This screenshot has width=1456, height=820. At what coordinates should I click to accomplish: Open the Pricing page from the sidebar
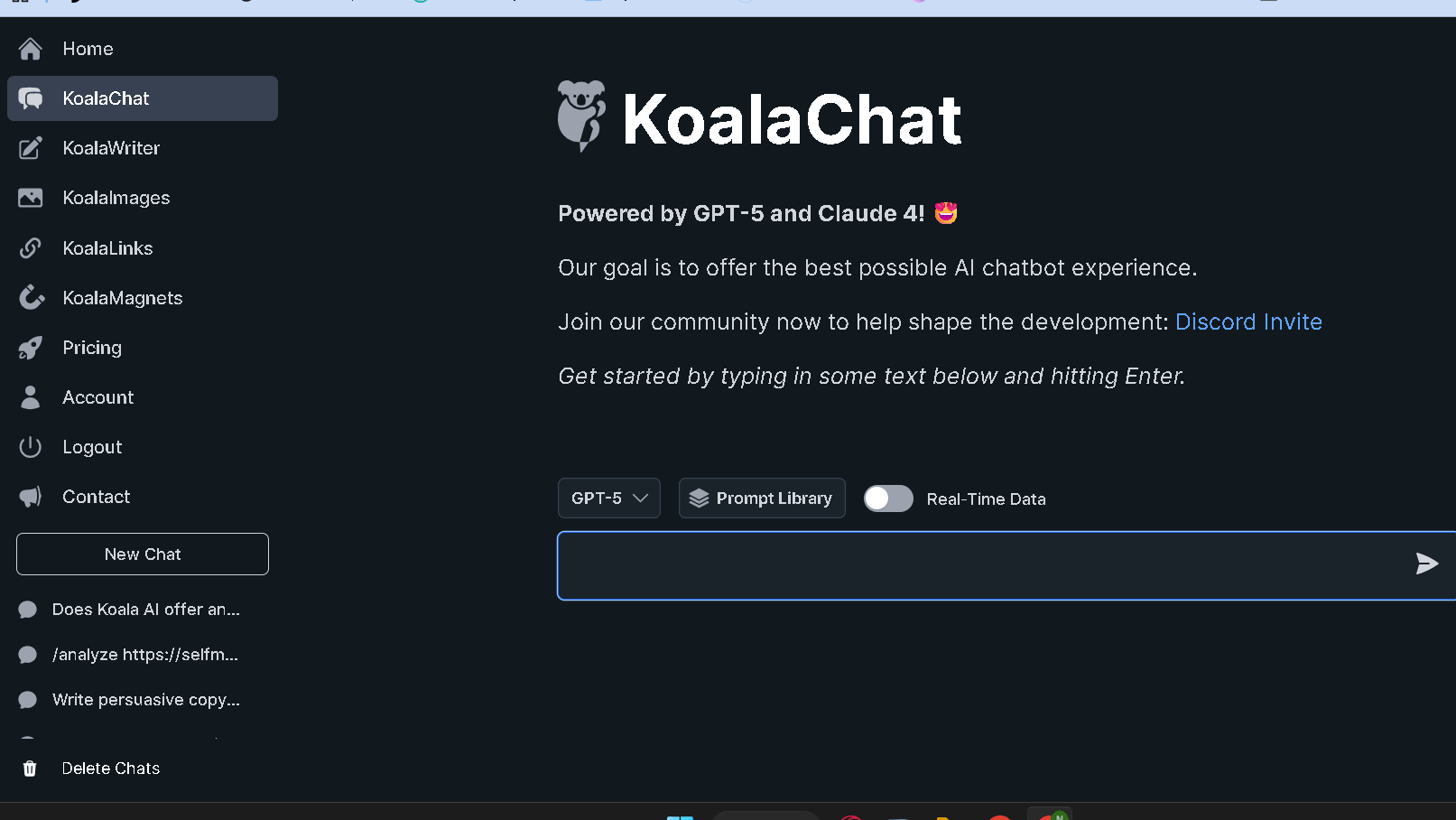pos(91,347)
